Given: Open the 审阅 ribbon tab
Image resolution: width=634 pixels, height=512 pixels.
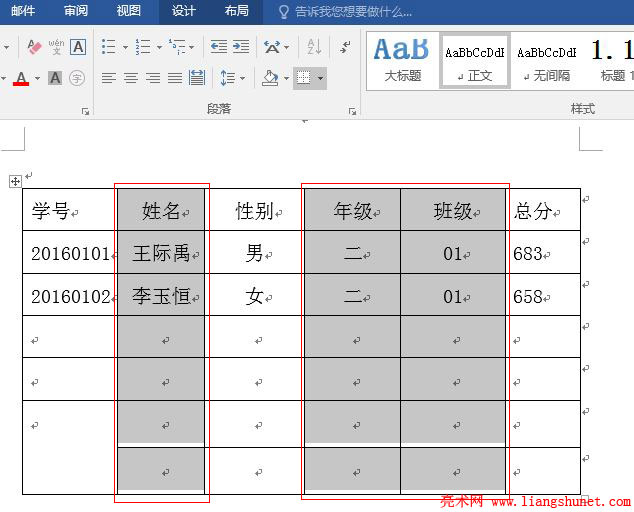Looking at the screenshot, I should click(76, 11).
